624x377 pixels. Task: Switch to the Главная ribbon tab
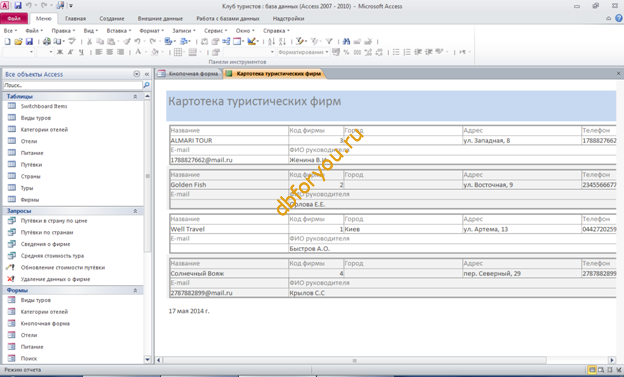[75, 19]
